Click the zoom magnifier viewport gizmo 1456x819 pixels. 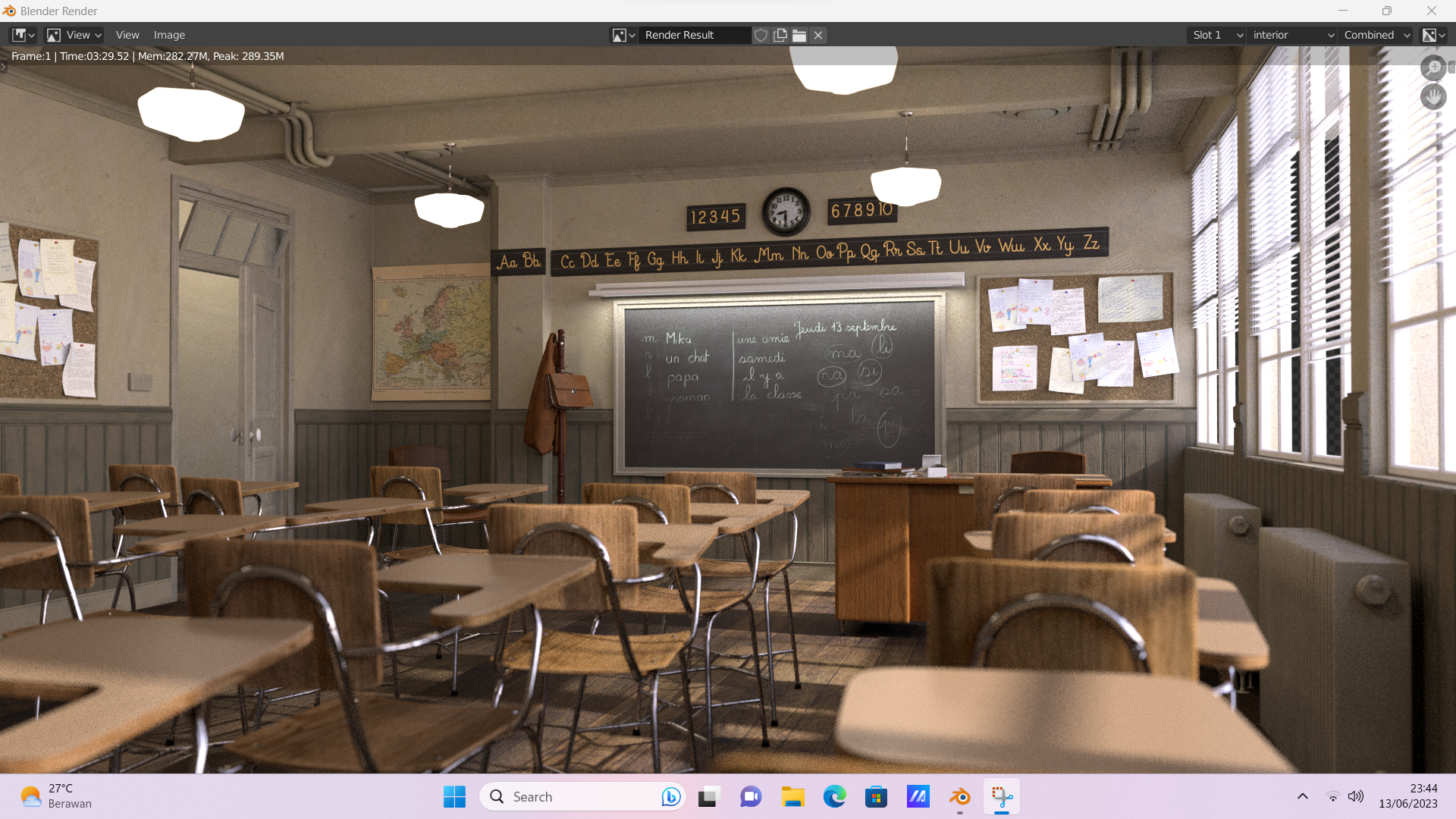[x=1433, y=67]
